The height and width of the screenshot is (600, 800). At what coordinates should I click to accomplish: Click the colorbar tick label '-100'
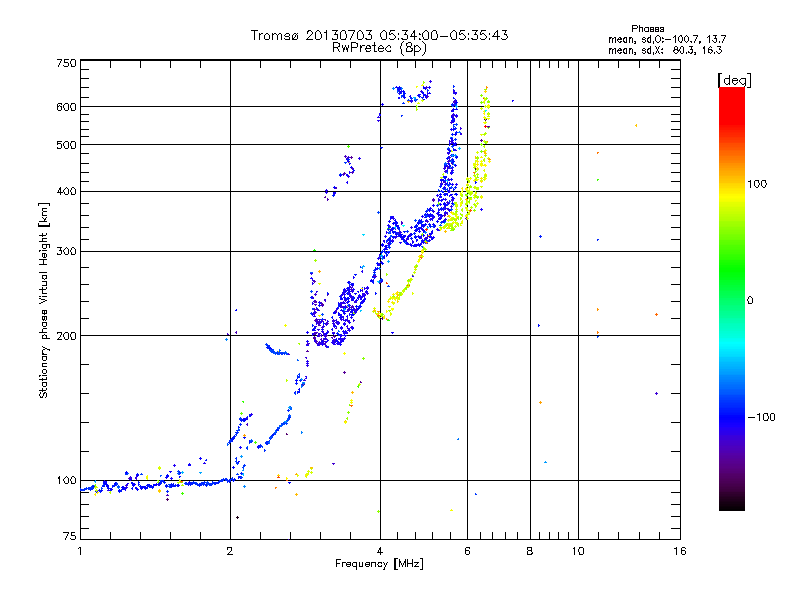point(762,417)
